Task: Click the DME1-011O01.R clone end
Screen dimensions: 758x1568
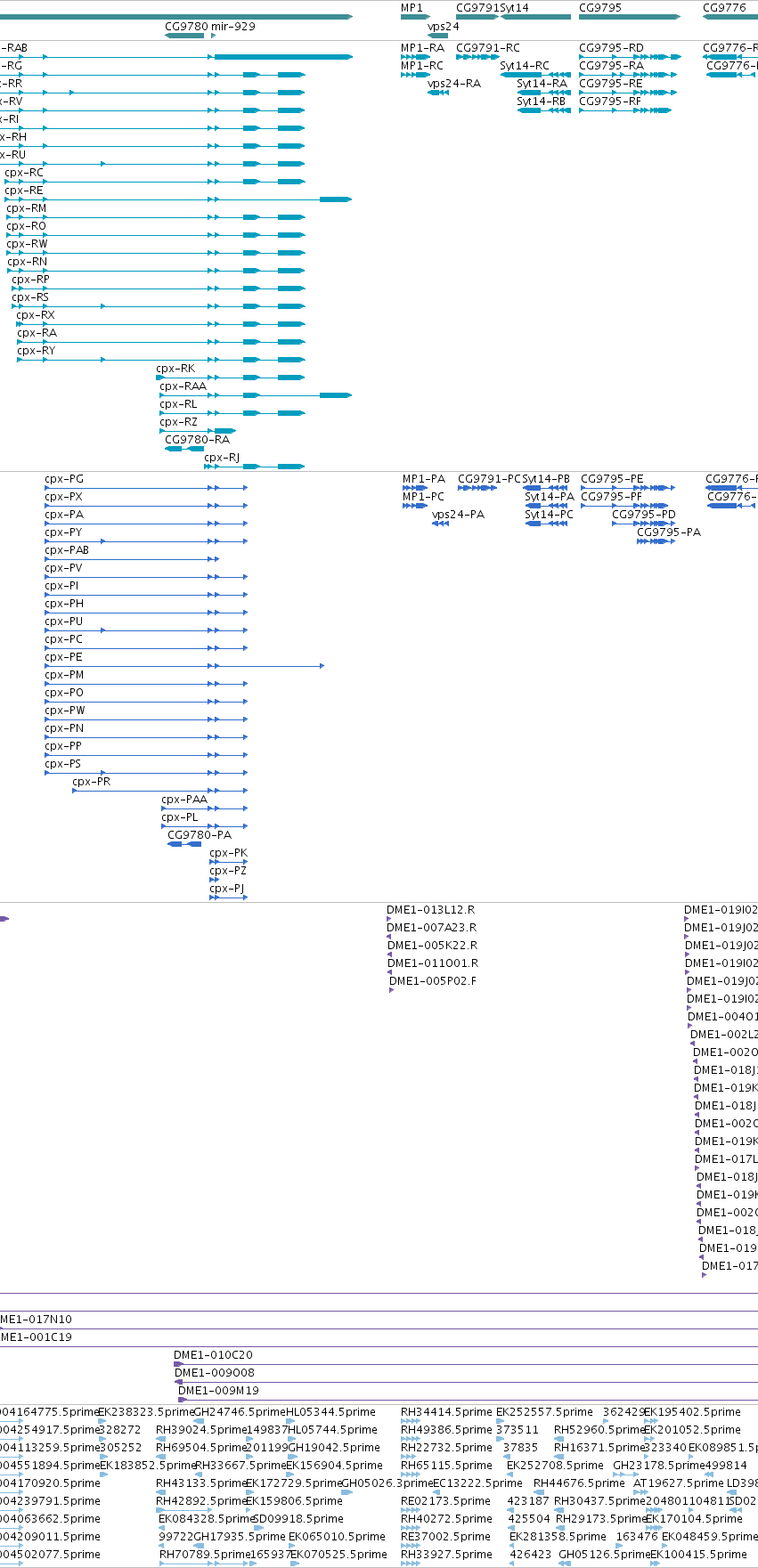Action: click(433, 963)
